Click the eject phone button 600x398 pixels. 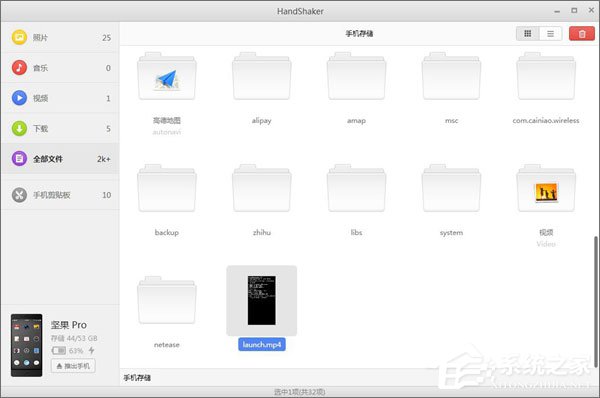(x=73, y=366)
